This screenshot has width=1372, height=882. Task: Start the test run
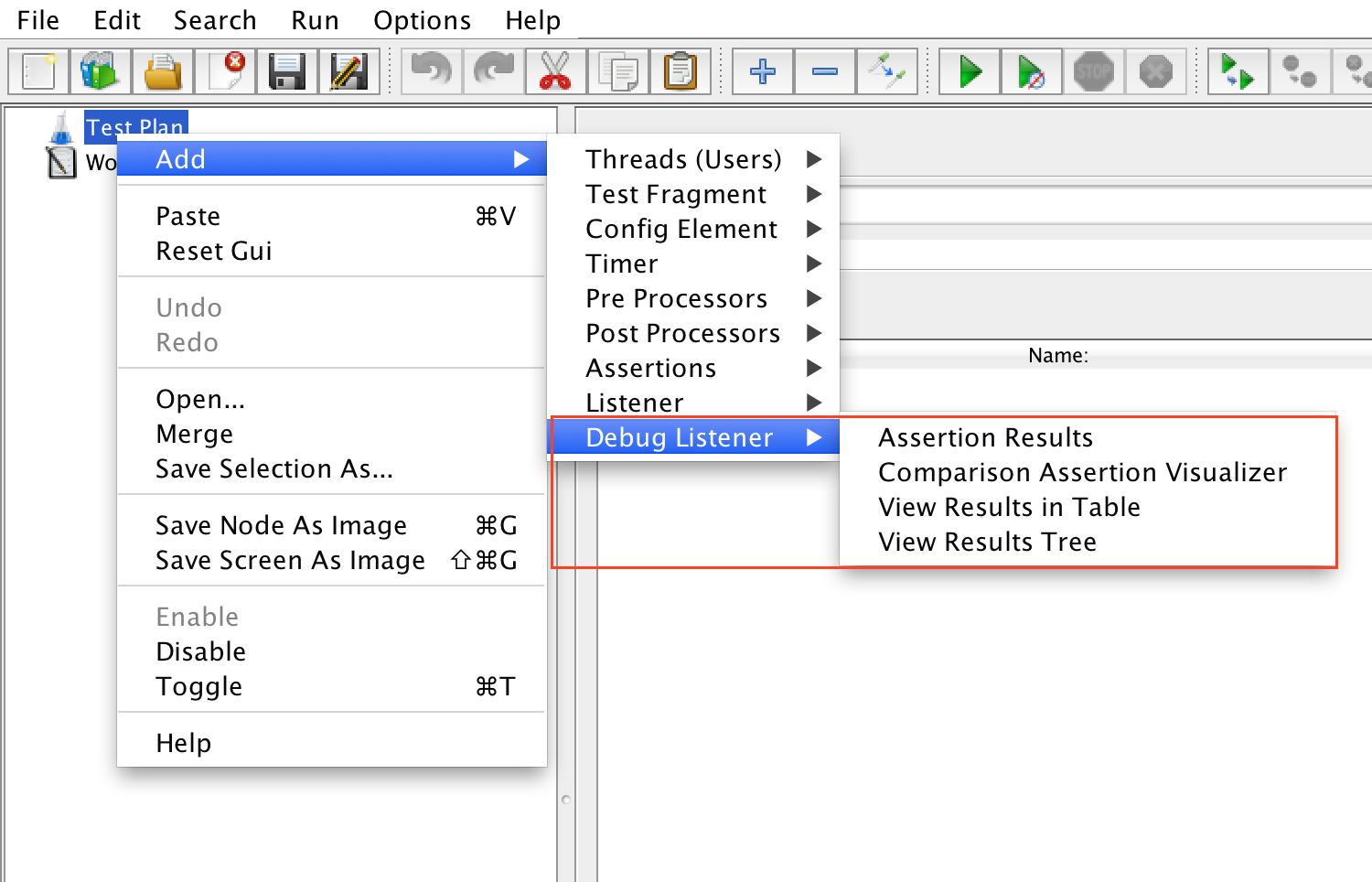click(969, 70)
